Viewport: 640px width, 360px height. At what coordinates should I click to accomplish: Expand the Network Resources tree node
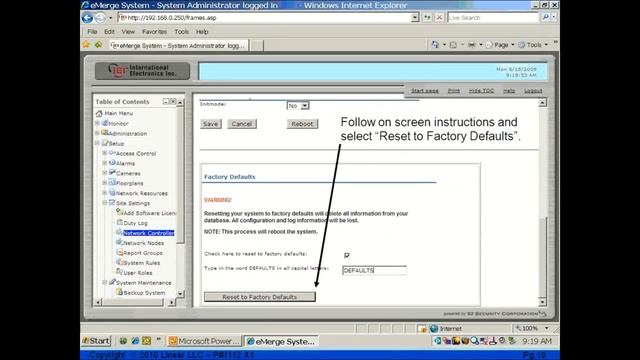[x=105, y=193]
